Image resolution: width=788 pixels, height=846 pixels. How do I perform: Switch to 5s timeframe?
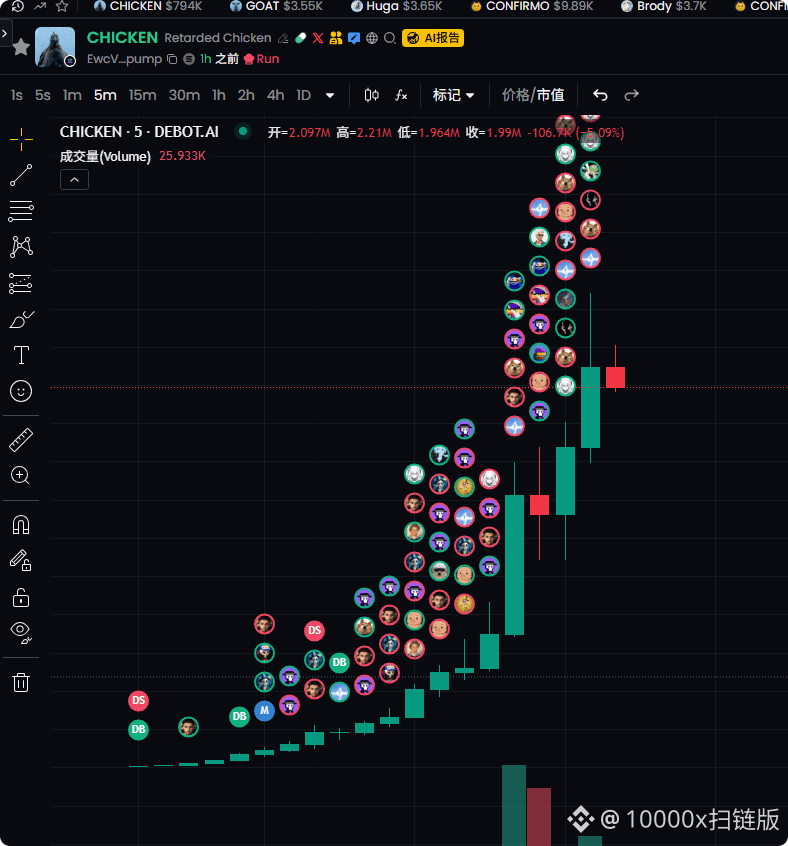[x=43, y=95]
